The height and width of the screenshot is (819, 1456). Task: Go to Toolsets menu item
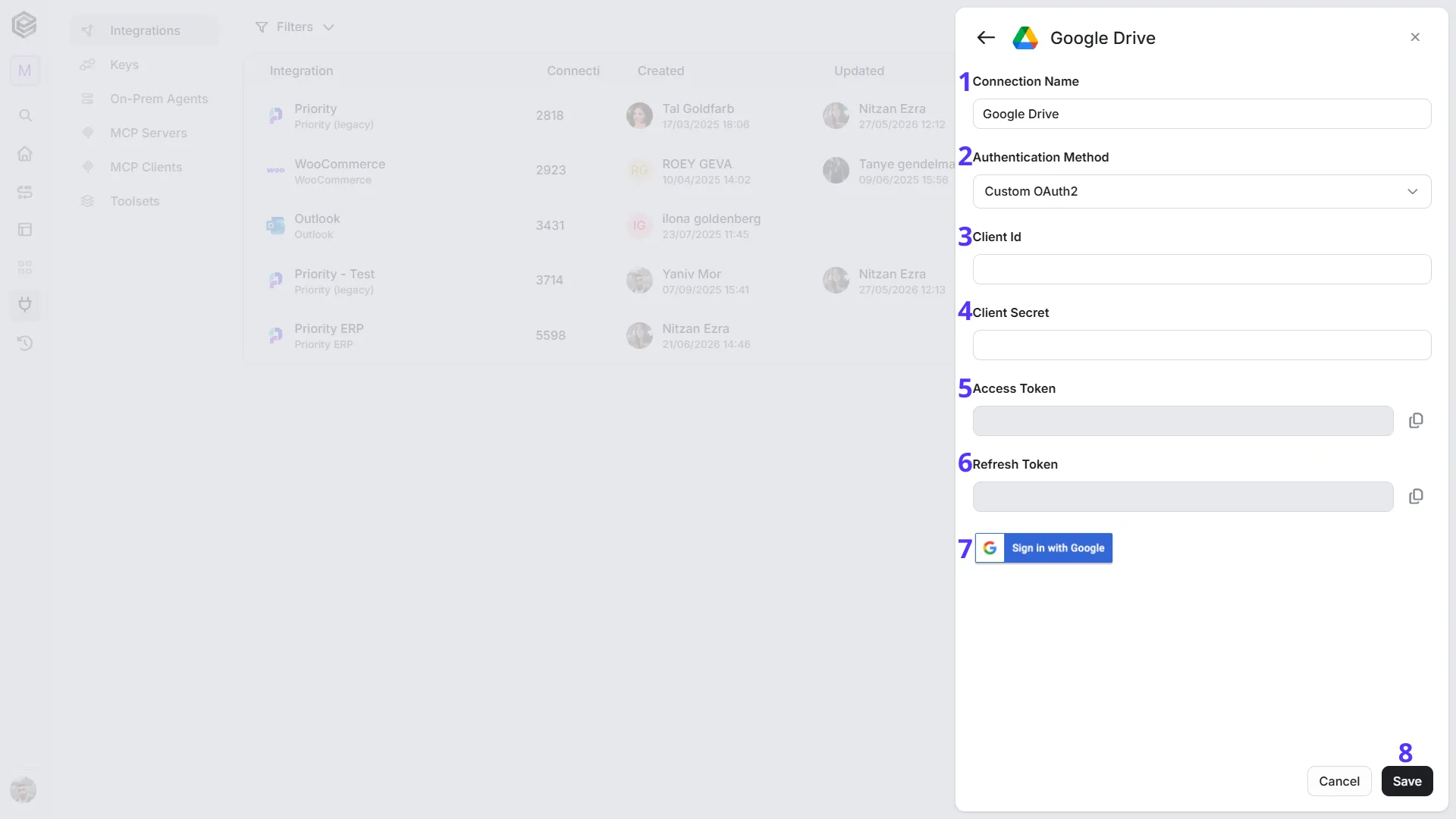(134, 201)
